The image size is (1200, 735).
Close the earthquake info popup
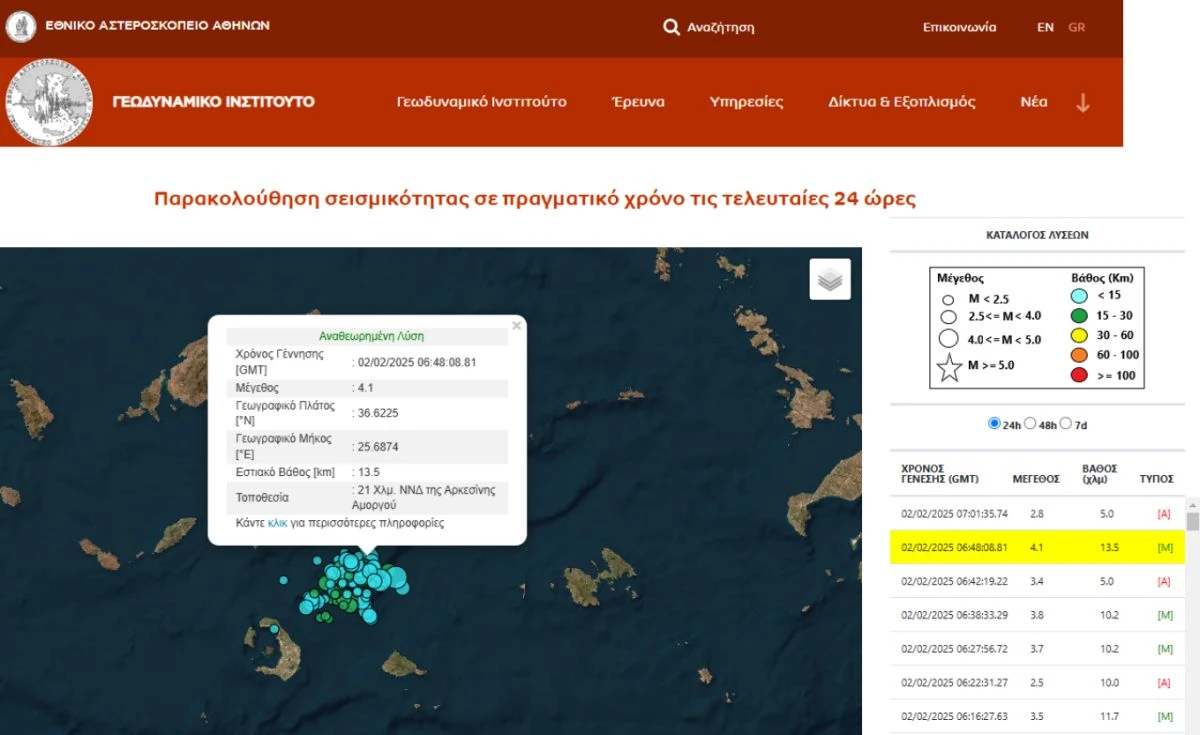pyautogui.click(x=516, y=325)
